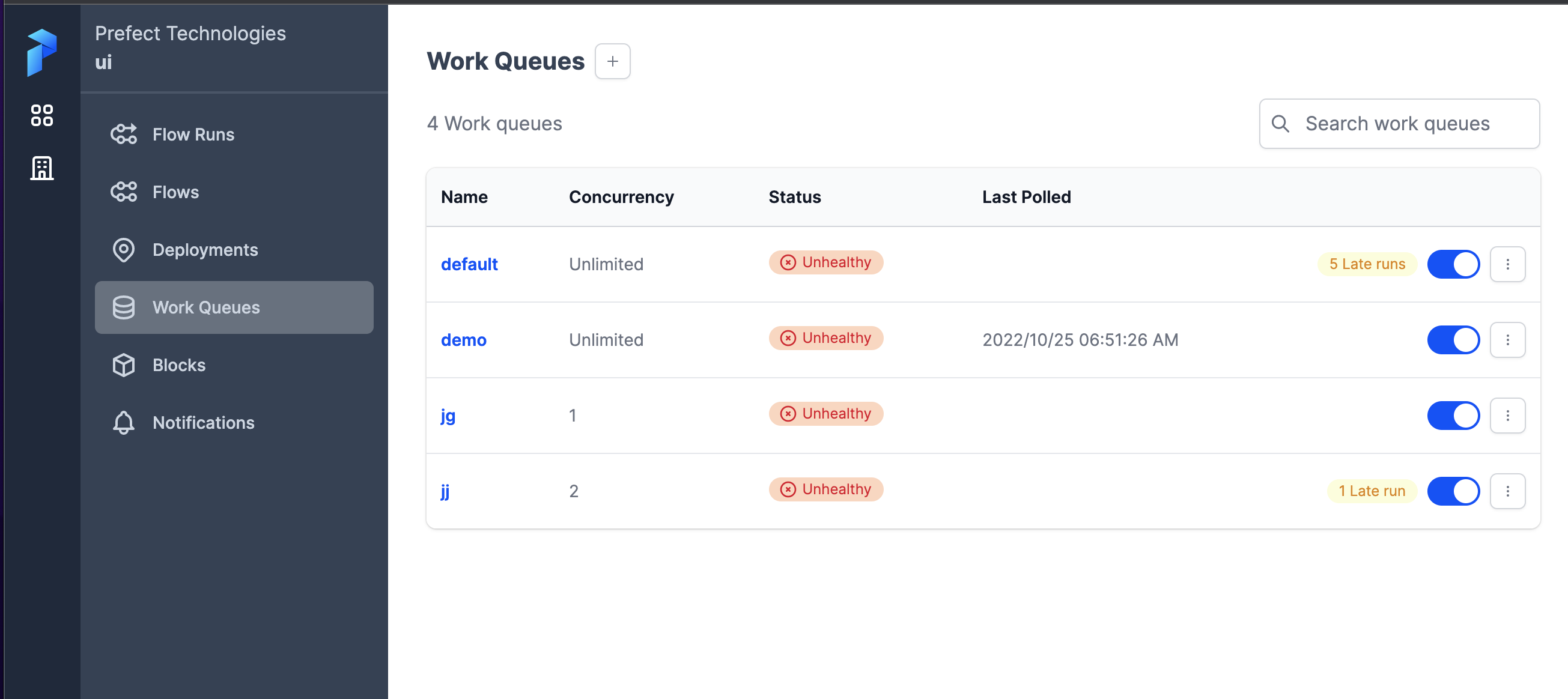The width and height of the screenshot is (1568, 699).
Task: Create a new work queue with plus button
Action: coord(612,61)
